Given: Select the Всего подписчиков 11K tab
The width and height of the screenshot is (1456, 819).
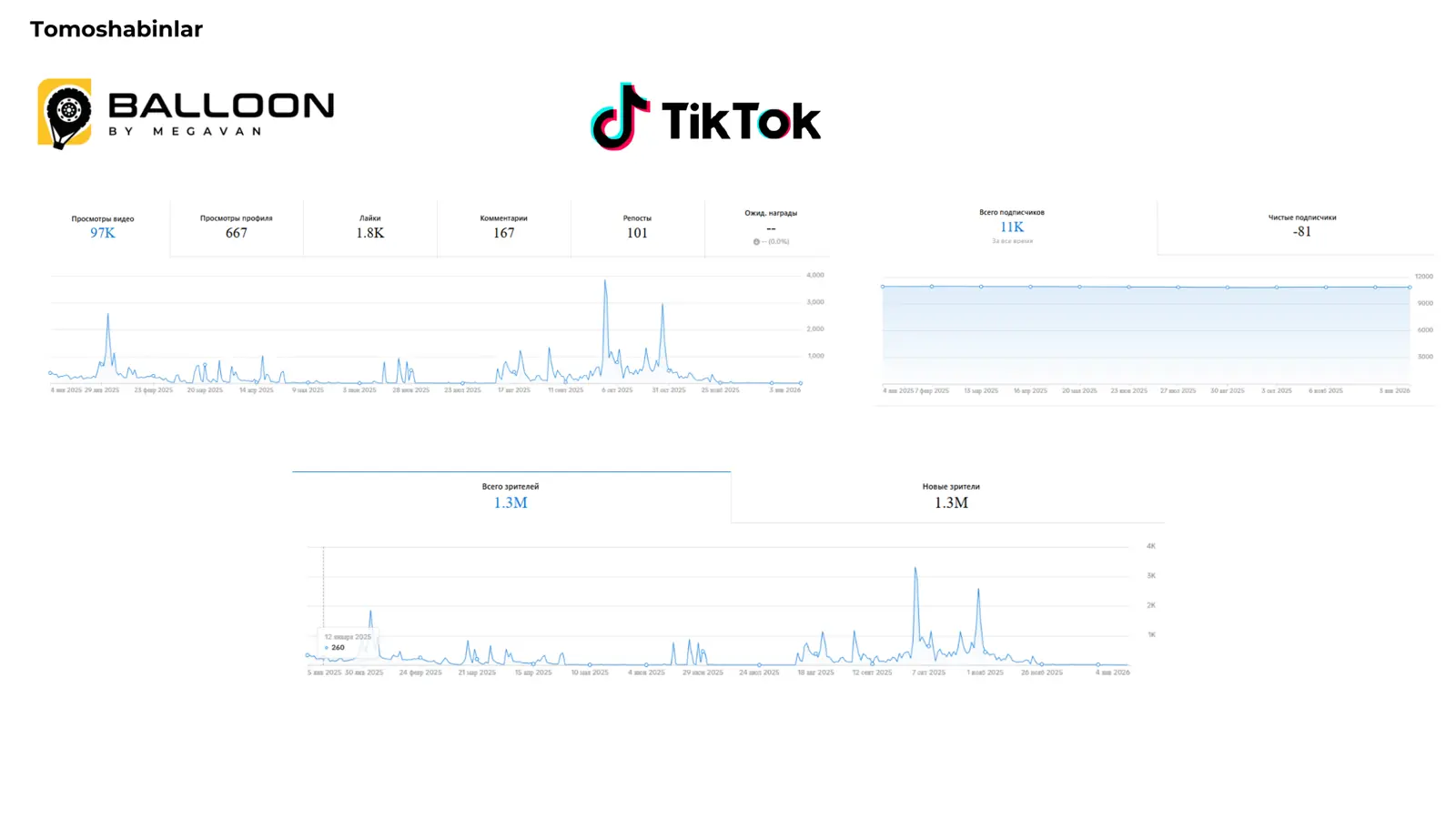Looking at the screenshot, I should 1012,227.
